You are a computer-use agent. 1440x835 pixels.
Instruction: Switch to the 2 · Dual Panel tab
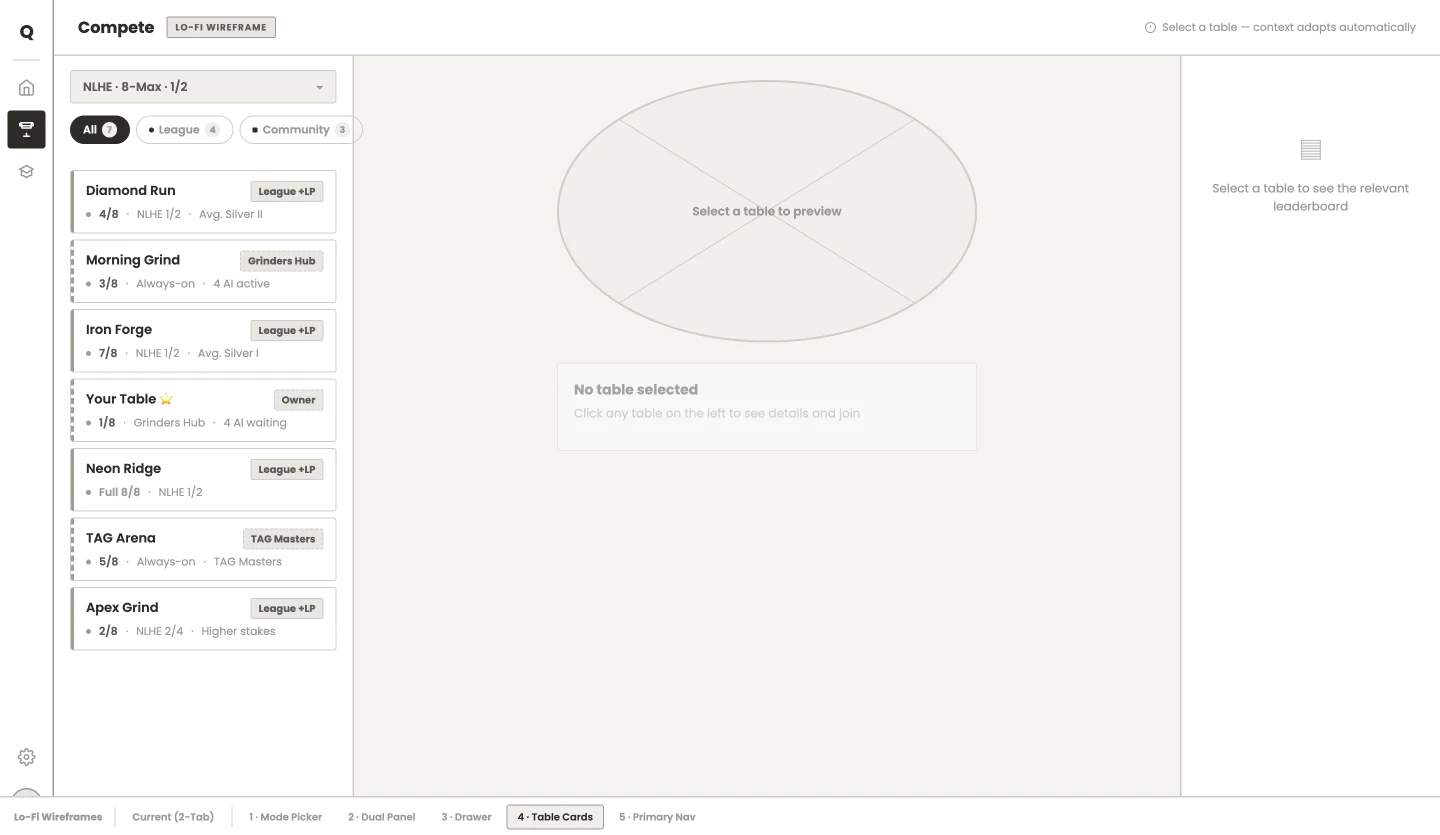382,817
